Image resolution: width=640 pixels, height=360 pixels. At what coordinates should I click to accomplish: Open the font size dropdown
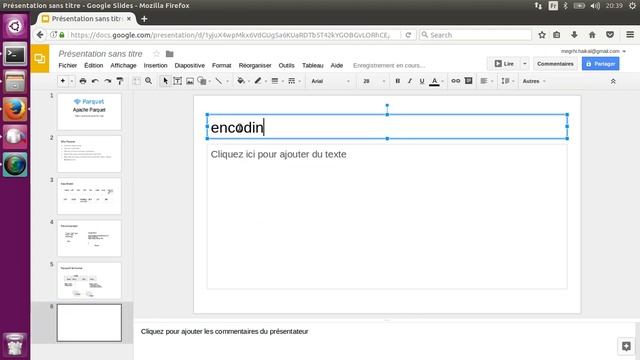coord(373,81)
